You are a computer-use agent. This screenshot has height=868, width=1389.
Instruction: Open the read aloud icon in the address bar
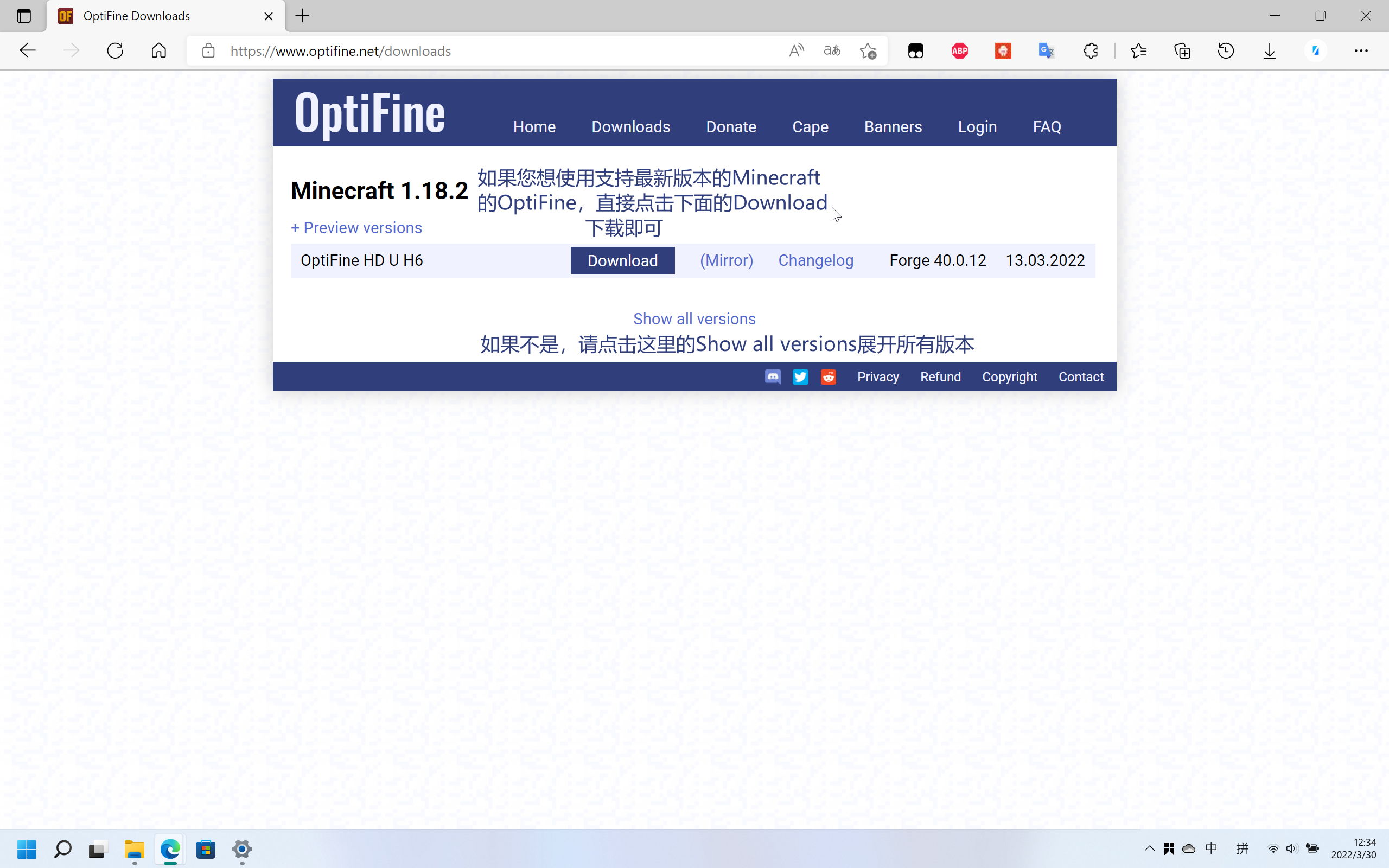(797, 50)
